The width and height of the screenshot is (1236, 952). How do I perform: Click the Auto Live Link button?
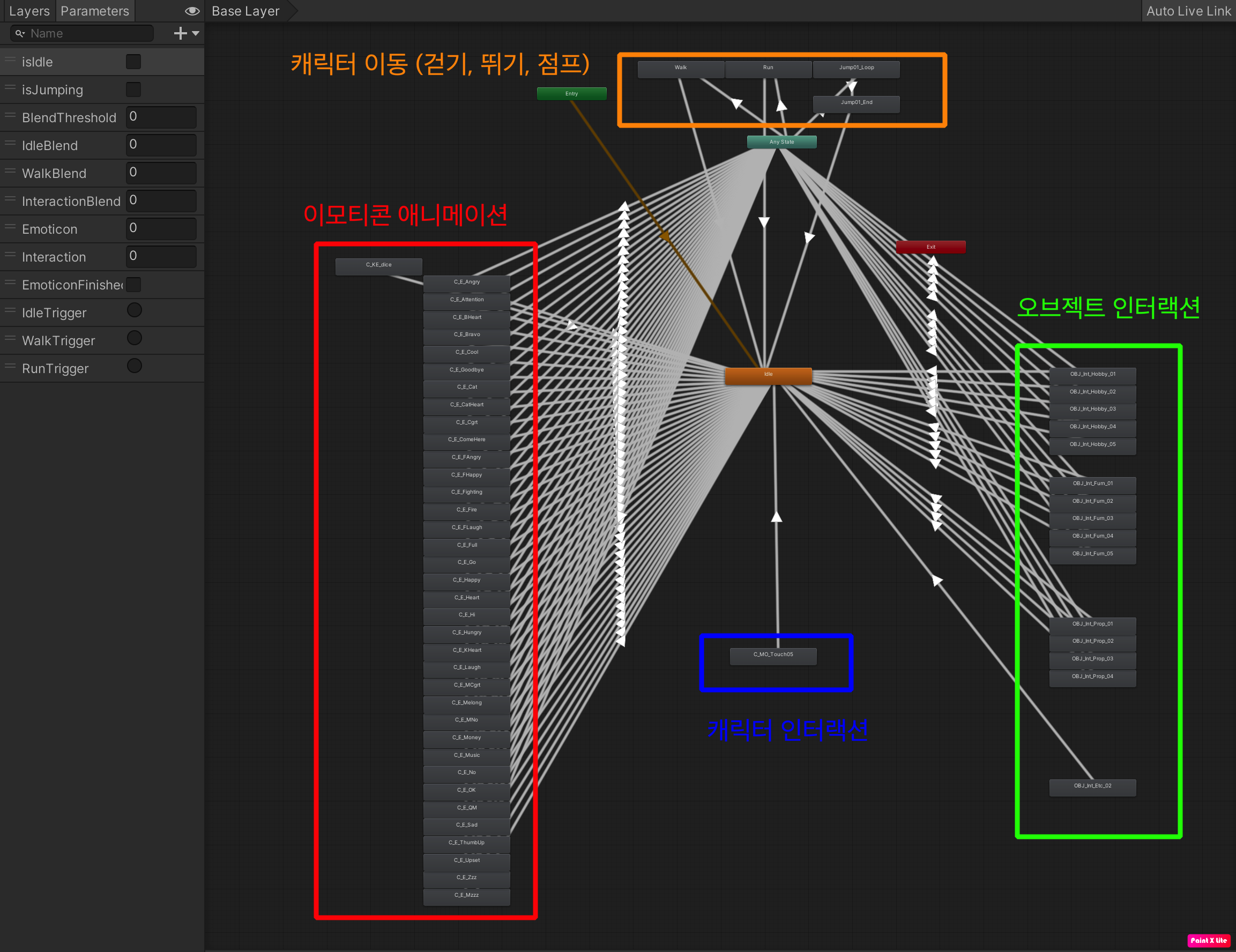pos(1188,11)
